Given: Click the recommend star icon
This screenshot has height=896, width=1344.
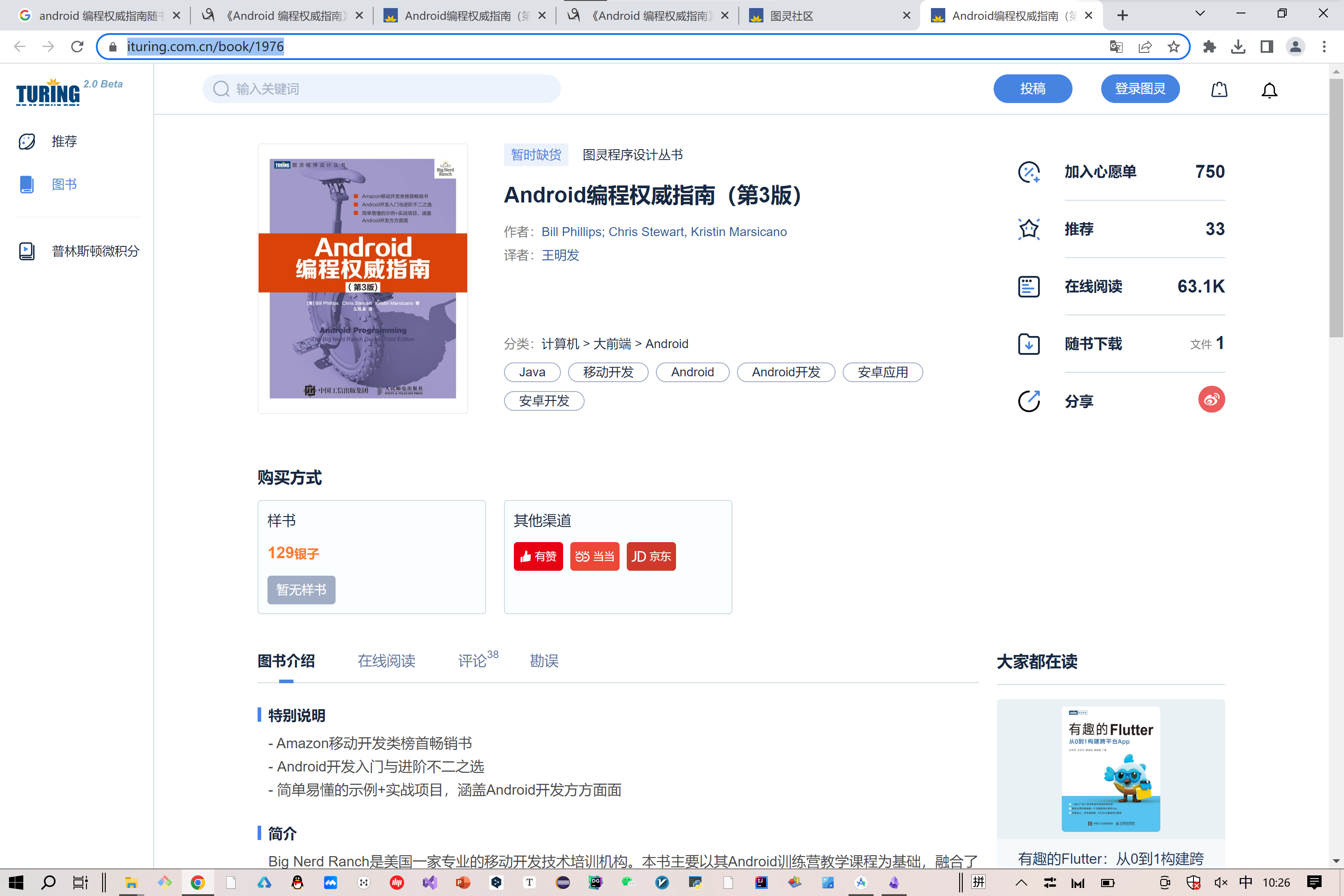Looking at the screenshot, I should point(1029,229).
